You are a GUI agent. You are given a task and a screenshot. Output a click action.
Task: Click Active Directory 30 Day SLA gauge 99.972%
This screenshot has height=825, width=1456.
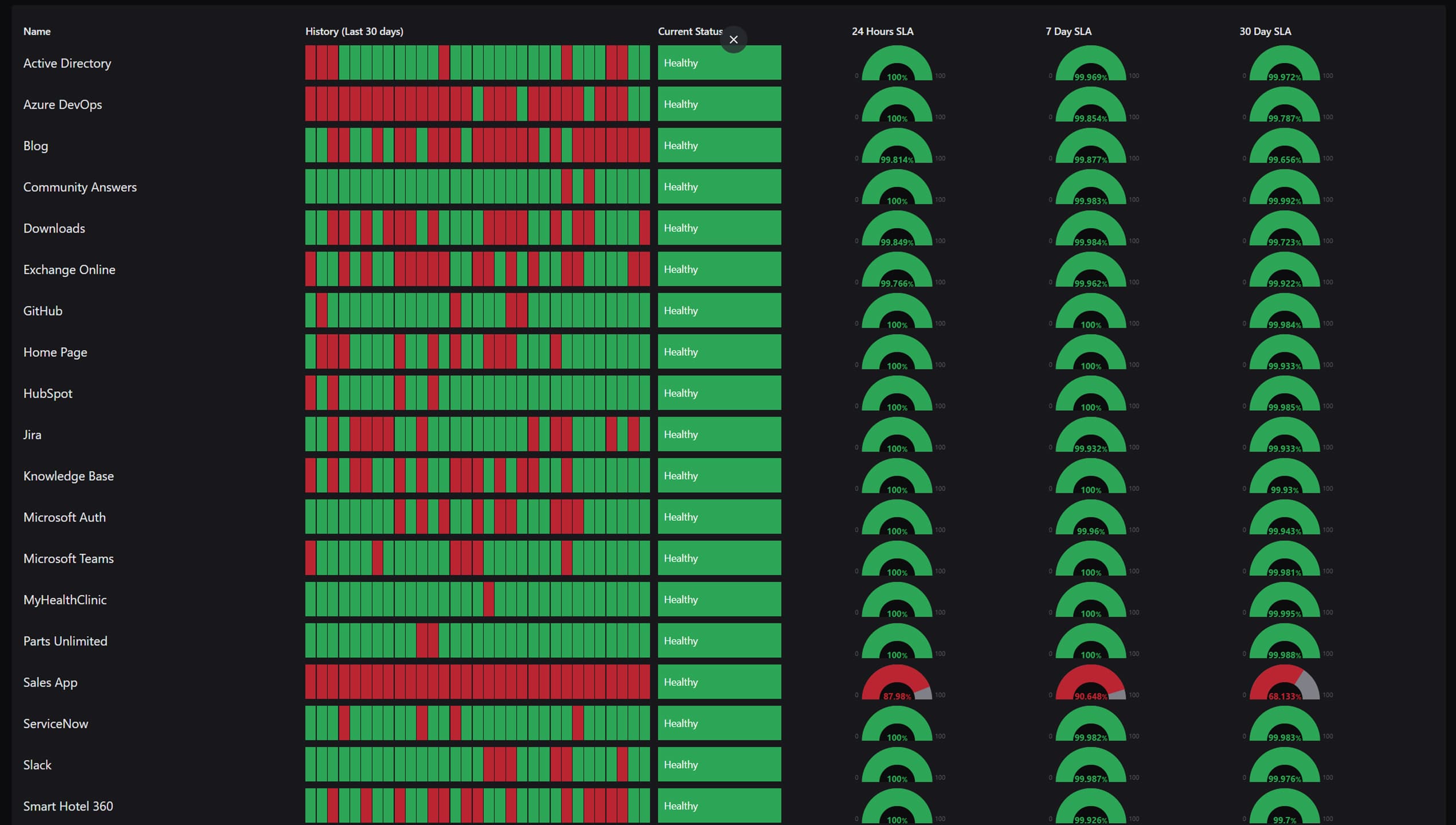(1284, 64)
